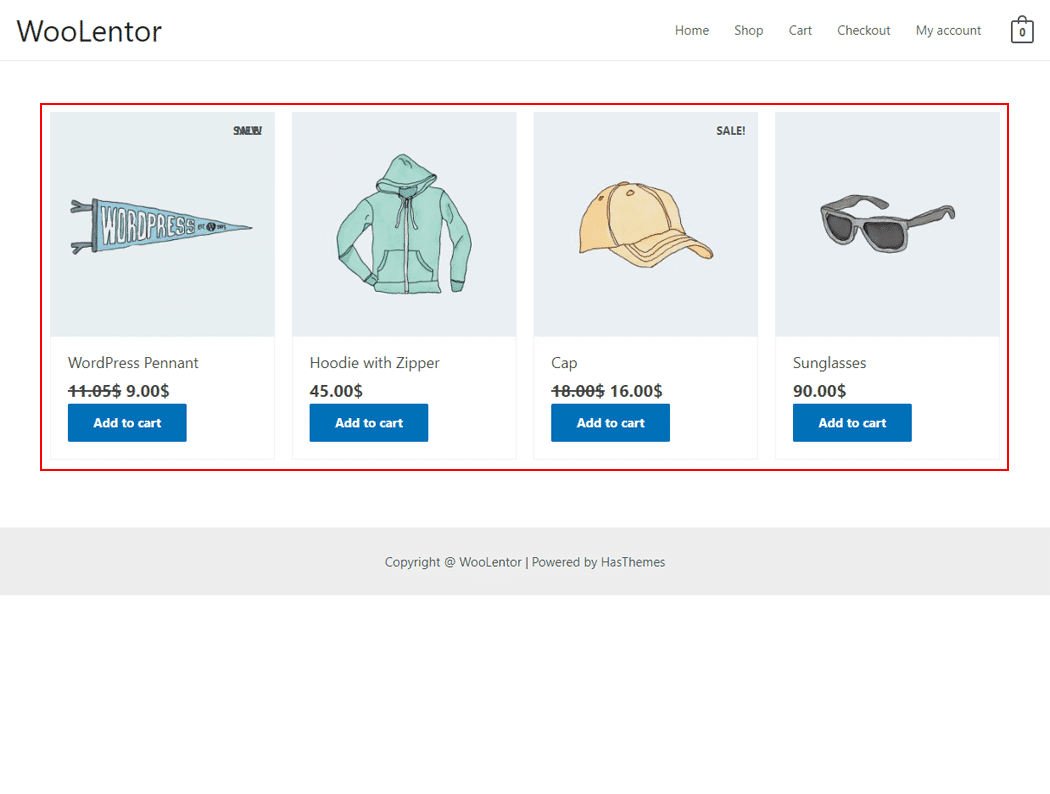Viewport: 1050px width, 794px height.
Task: Open the WordPress Pennant title link
Action: pos(133,363)
